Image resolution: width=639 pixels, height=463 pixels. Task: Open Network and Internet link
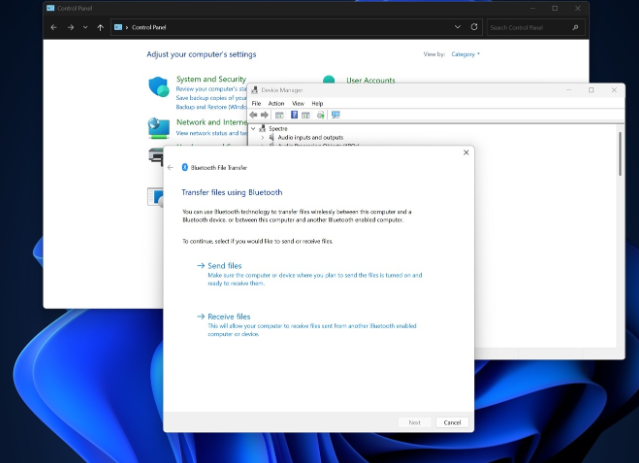point(211,122)
